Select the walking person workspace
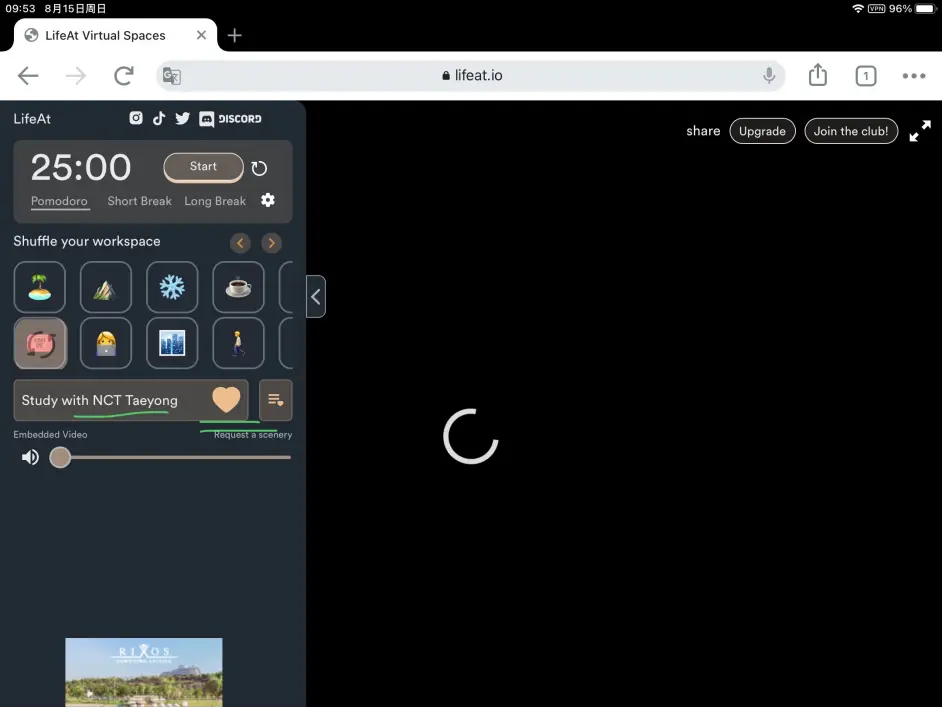 coord(239,343)
